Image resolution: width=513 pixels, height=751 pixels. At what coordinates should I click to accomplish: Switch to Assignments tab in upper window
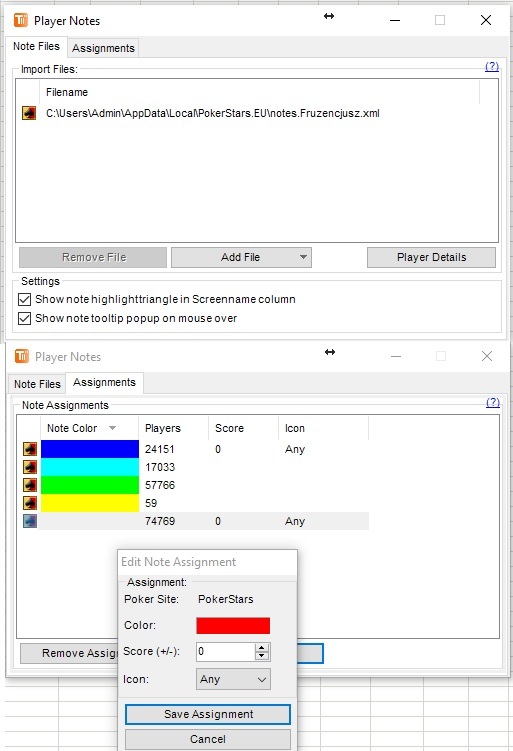point(103,48)
